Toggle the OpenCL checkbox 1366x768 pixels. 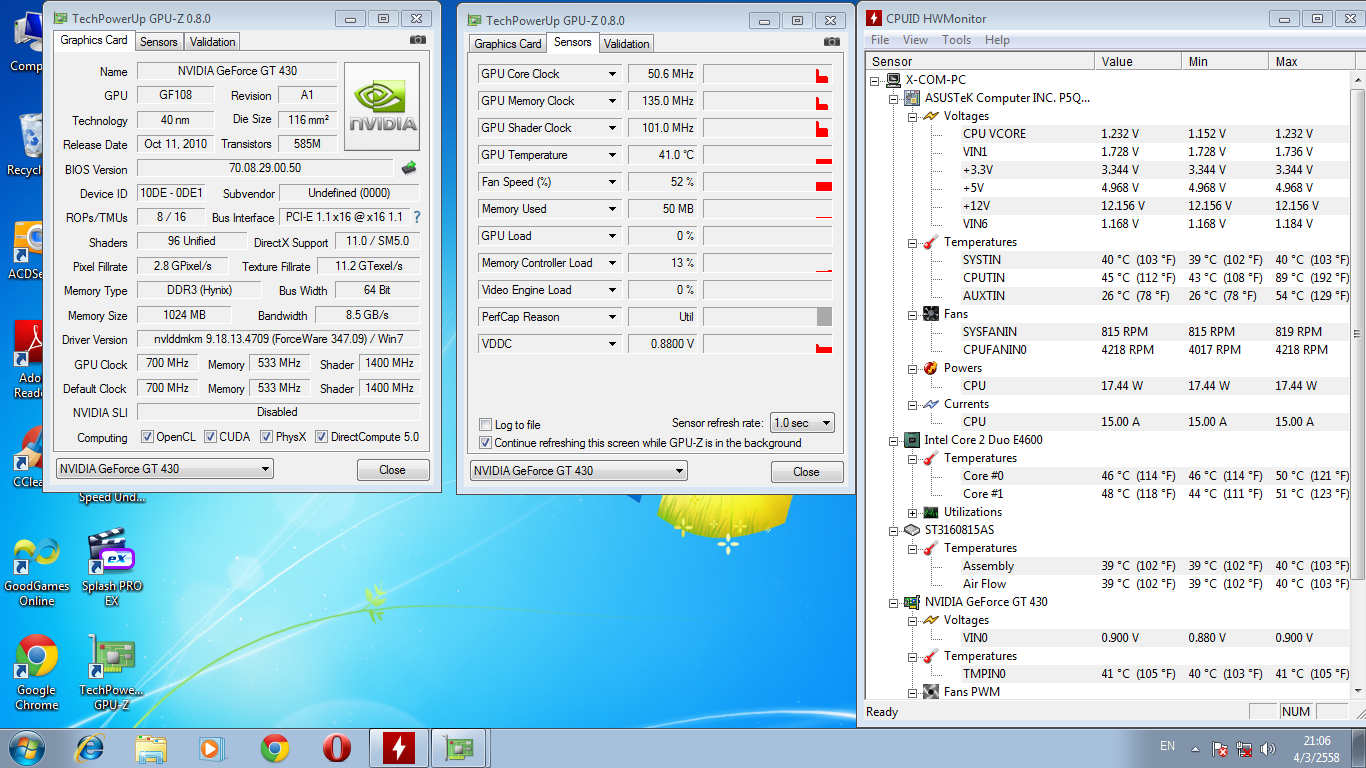(x=147, y=437)
